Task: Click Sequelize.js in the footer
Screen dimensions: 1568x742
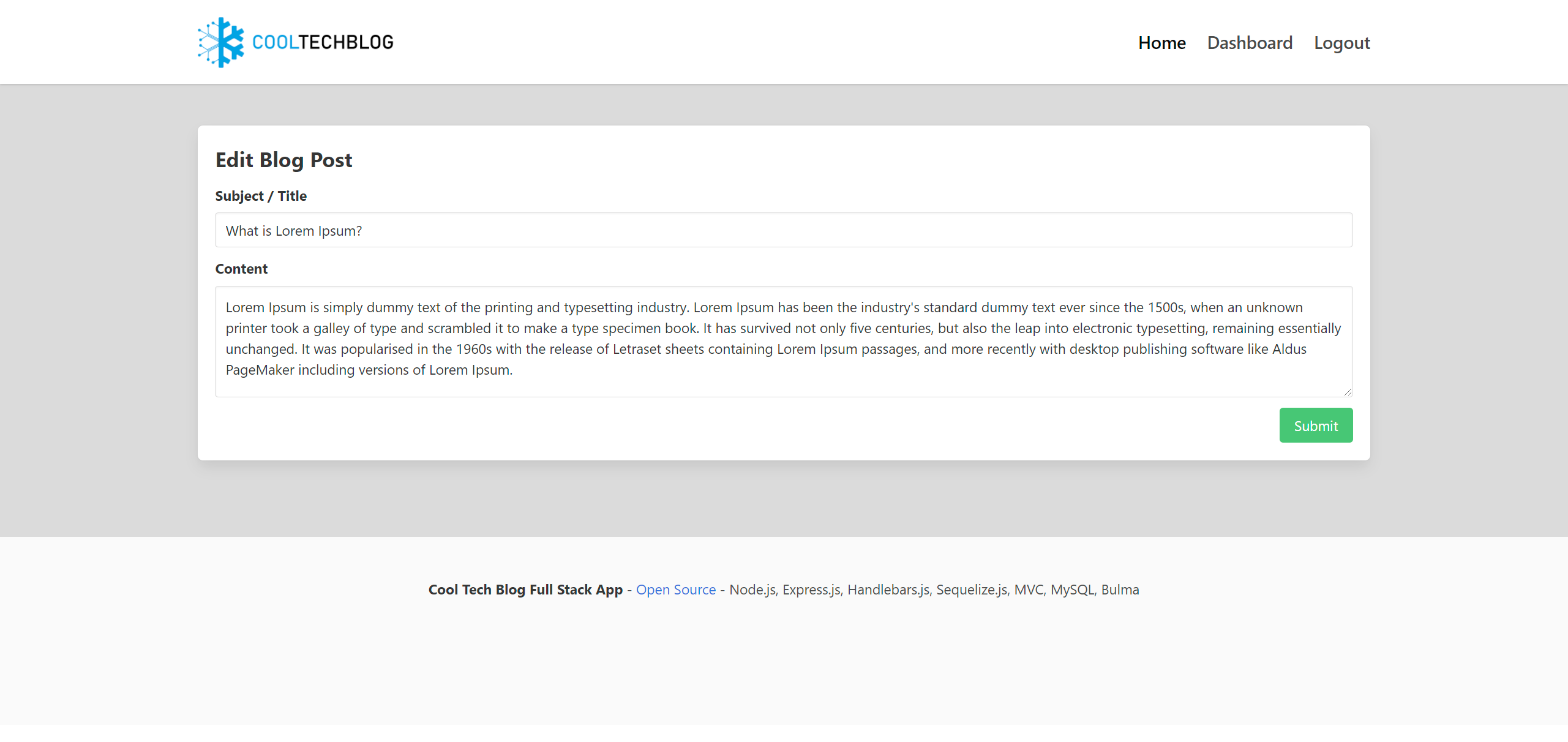Action: tap(972, 590)
